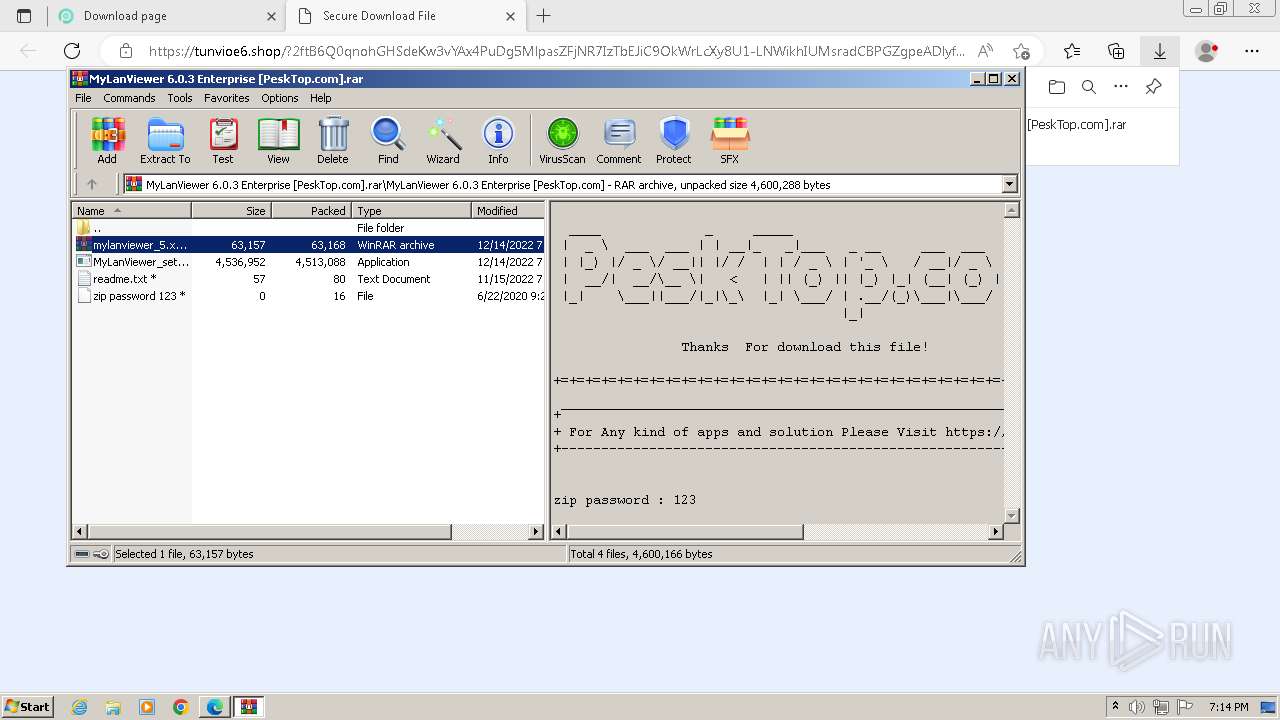Open more options in the Downloads panel
1280x720 pixels.
click(1121, 87)
